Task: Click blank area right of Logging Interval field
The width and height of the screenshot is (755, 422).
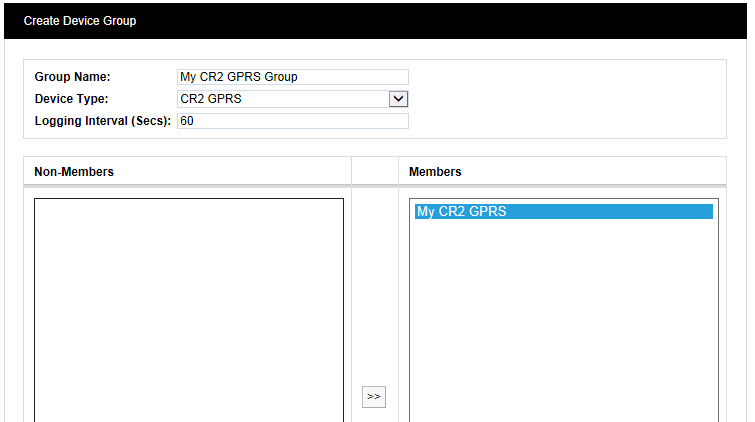Action: coord(560,121)
